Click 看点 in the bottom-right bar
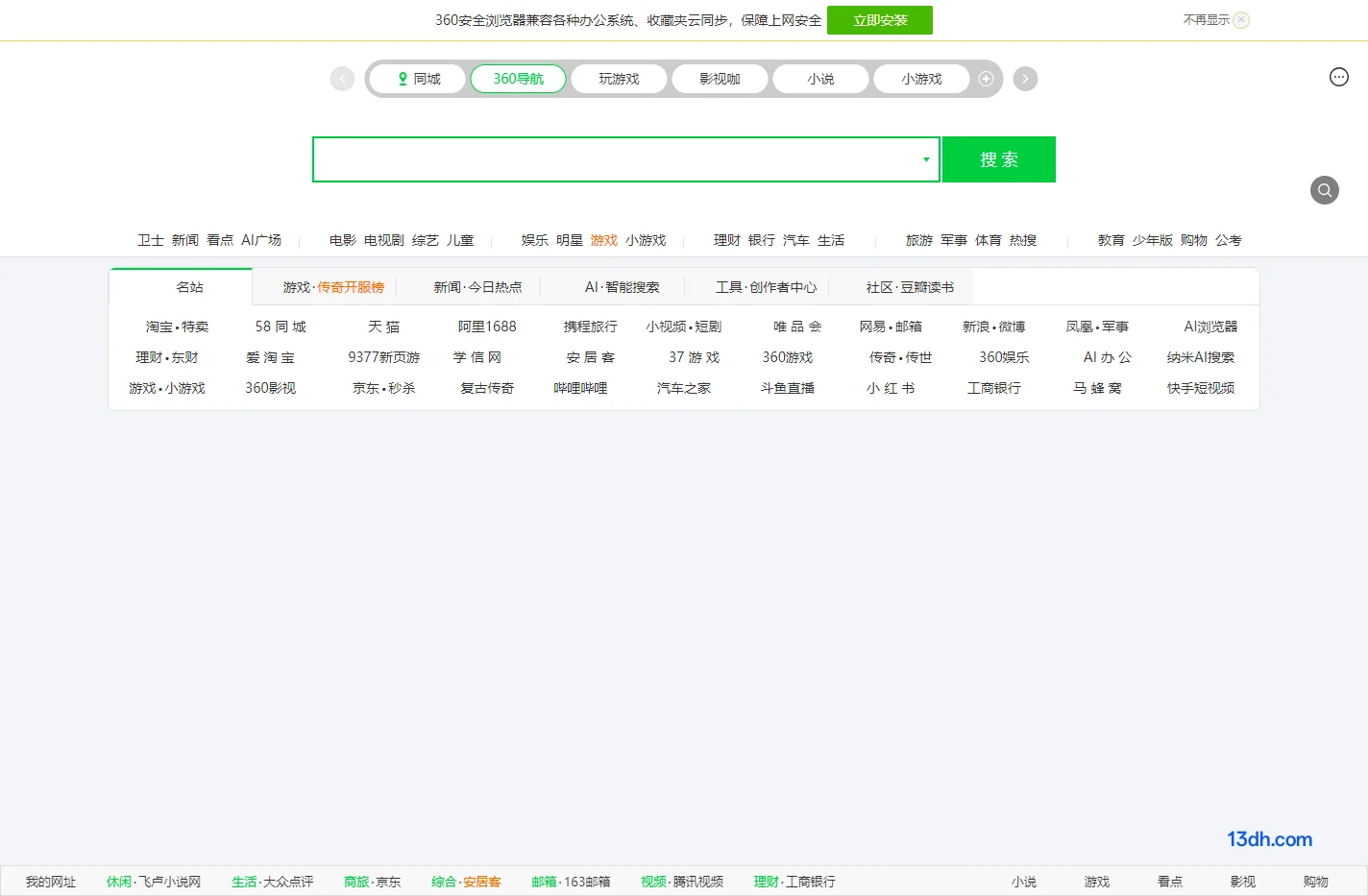This screenshot has width=1368, height=896. 1170,882
